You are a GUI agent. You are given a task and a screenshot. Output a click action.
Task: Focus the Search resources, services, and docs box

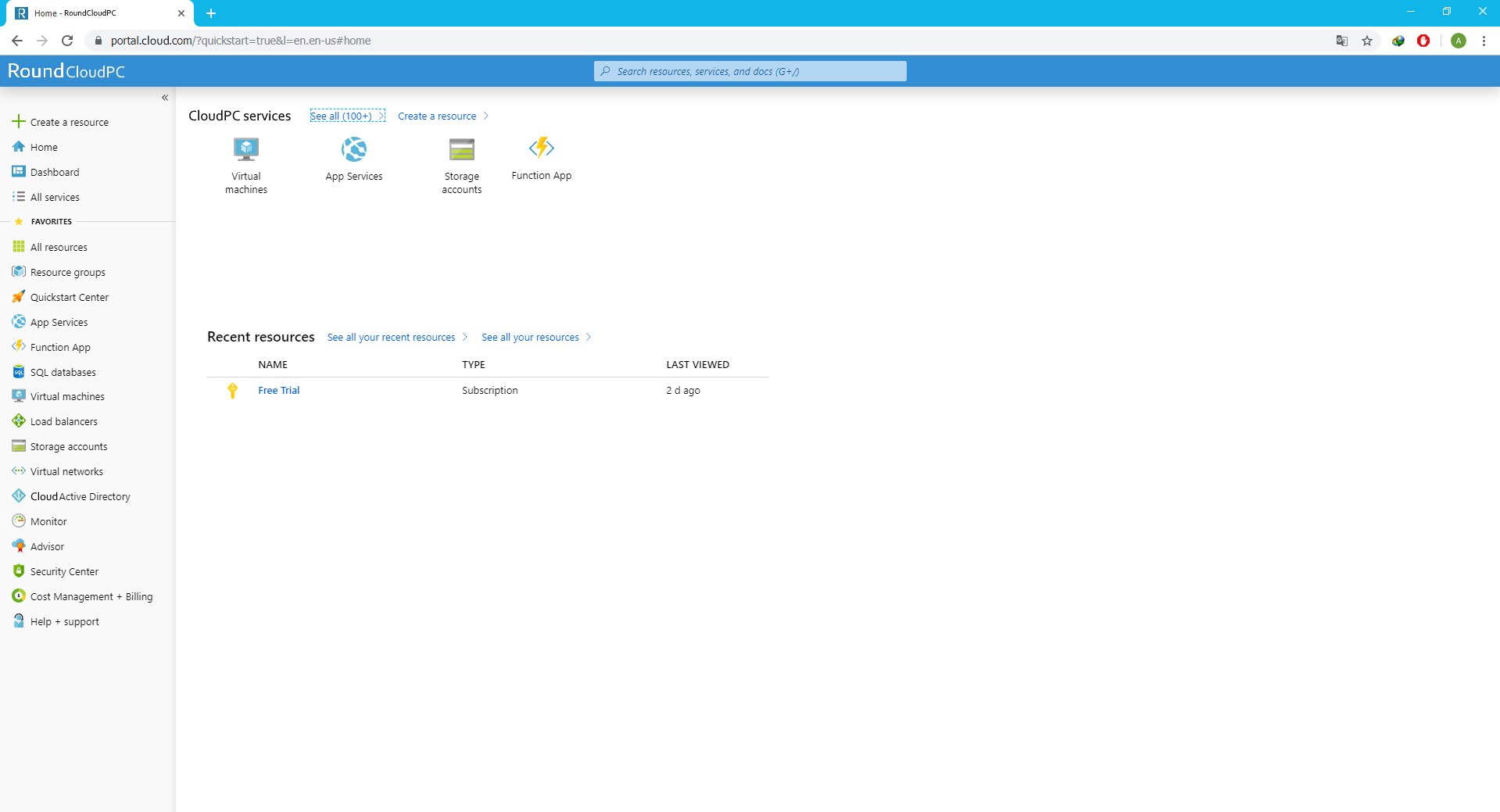(750, 71)
